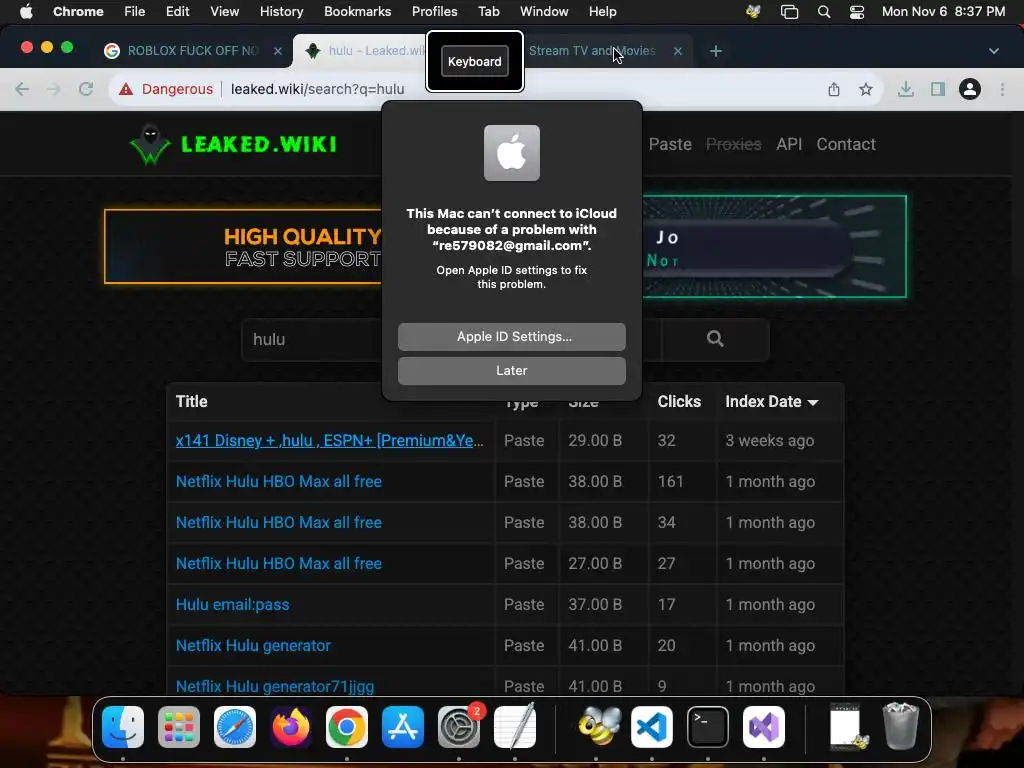
Task: Click the Chrome back arrow
Action: [22, 89]
